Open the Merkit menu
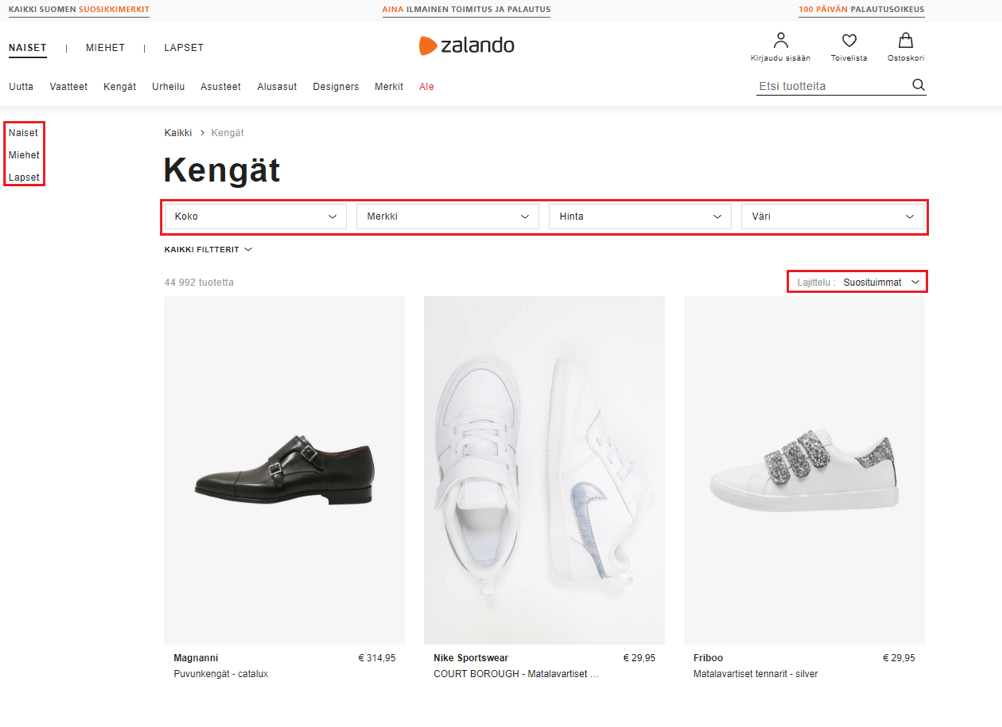Screen dimensions: 1002x727 click(389, 87)
